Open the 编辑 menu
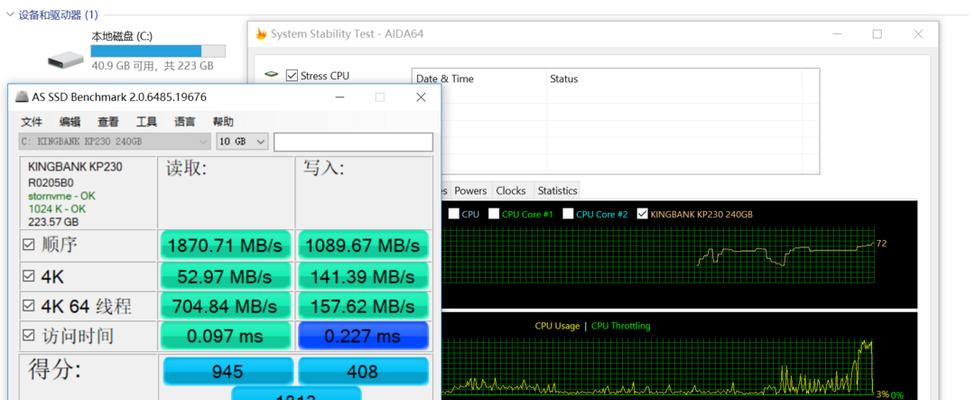This screenshot has width=975, height=400. coord(70,122)
